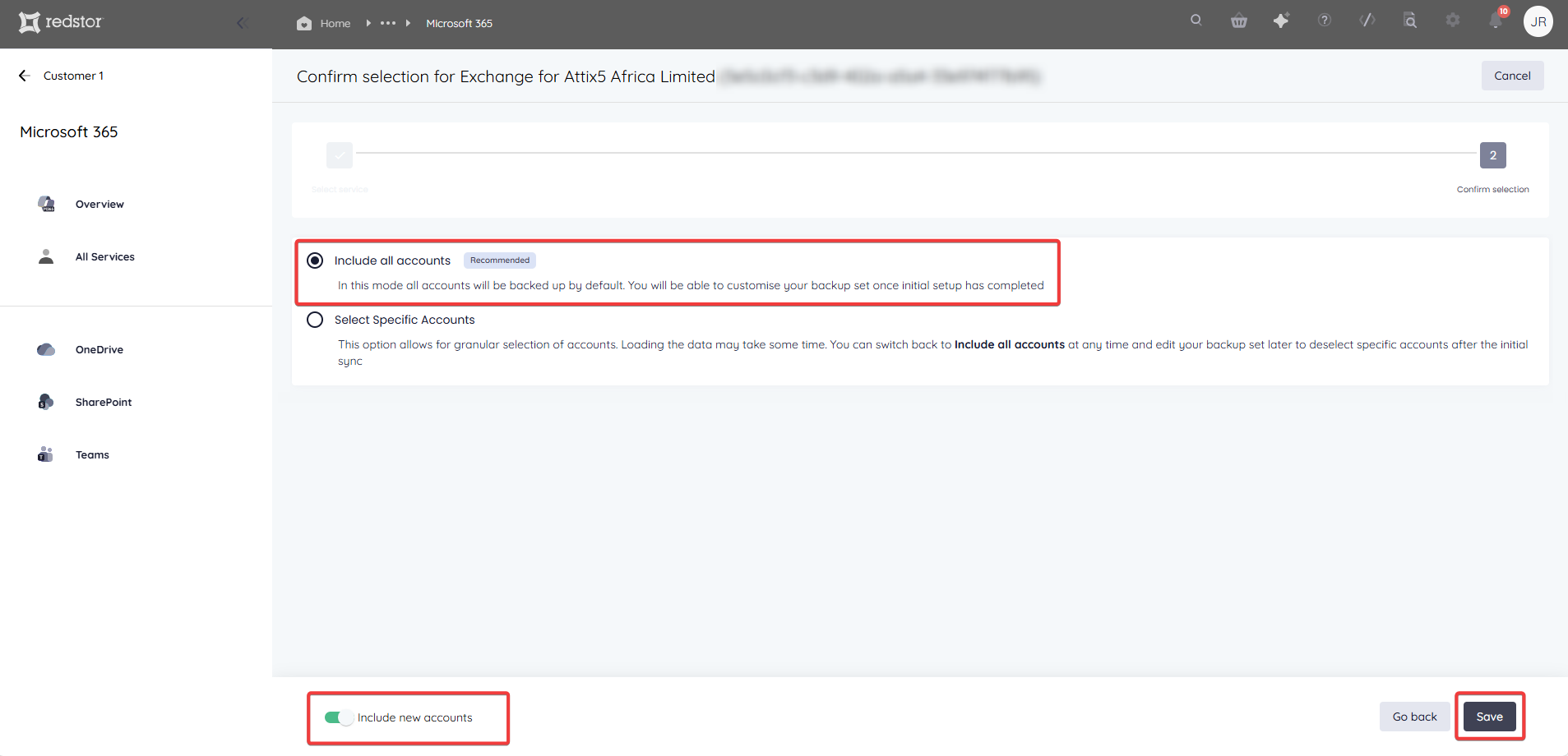Open the help question mark icon
The width and height of the screenshot is (1568, 756).
[x=1325, y=21]
